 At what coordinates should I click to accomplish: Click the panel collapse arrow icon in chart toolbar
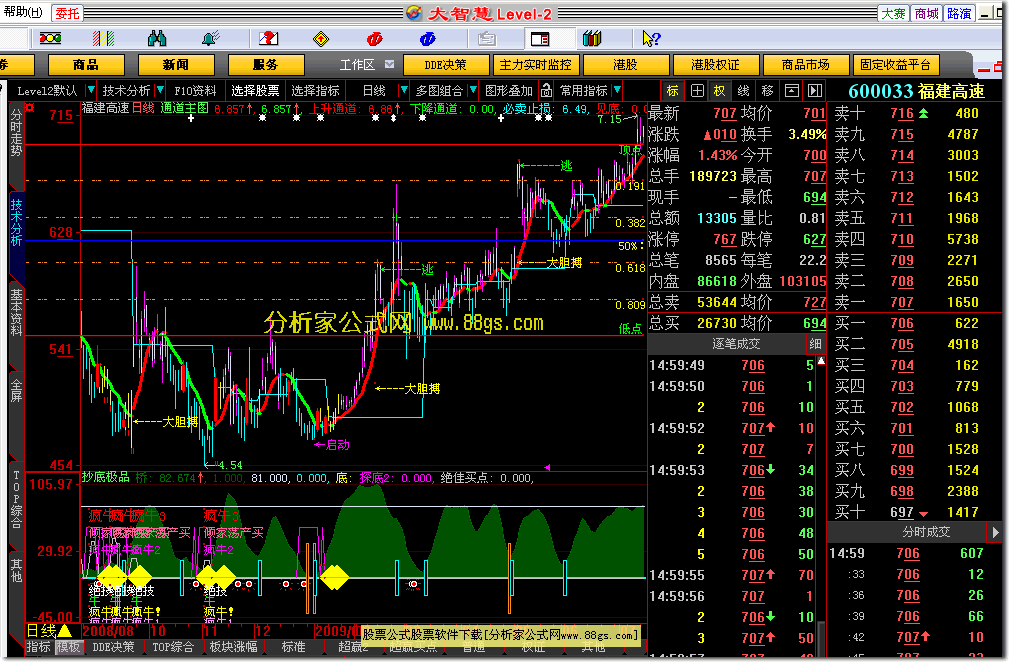(815, 91)
